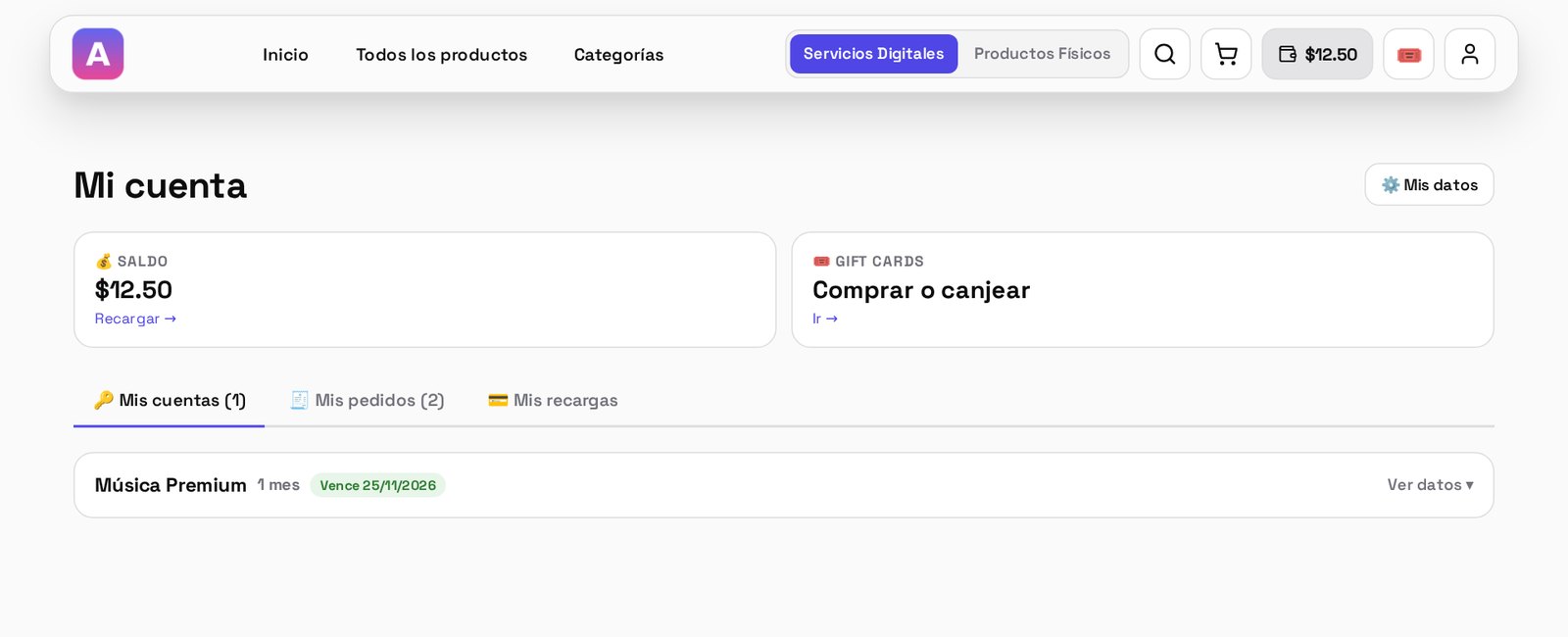
Task: Select Servicios Digitales toggle
Action: [x=874, y=54]
